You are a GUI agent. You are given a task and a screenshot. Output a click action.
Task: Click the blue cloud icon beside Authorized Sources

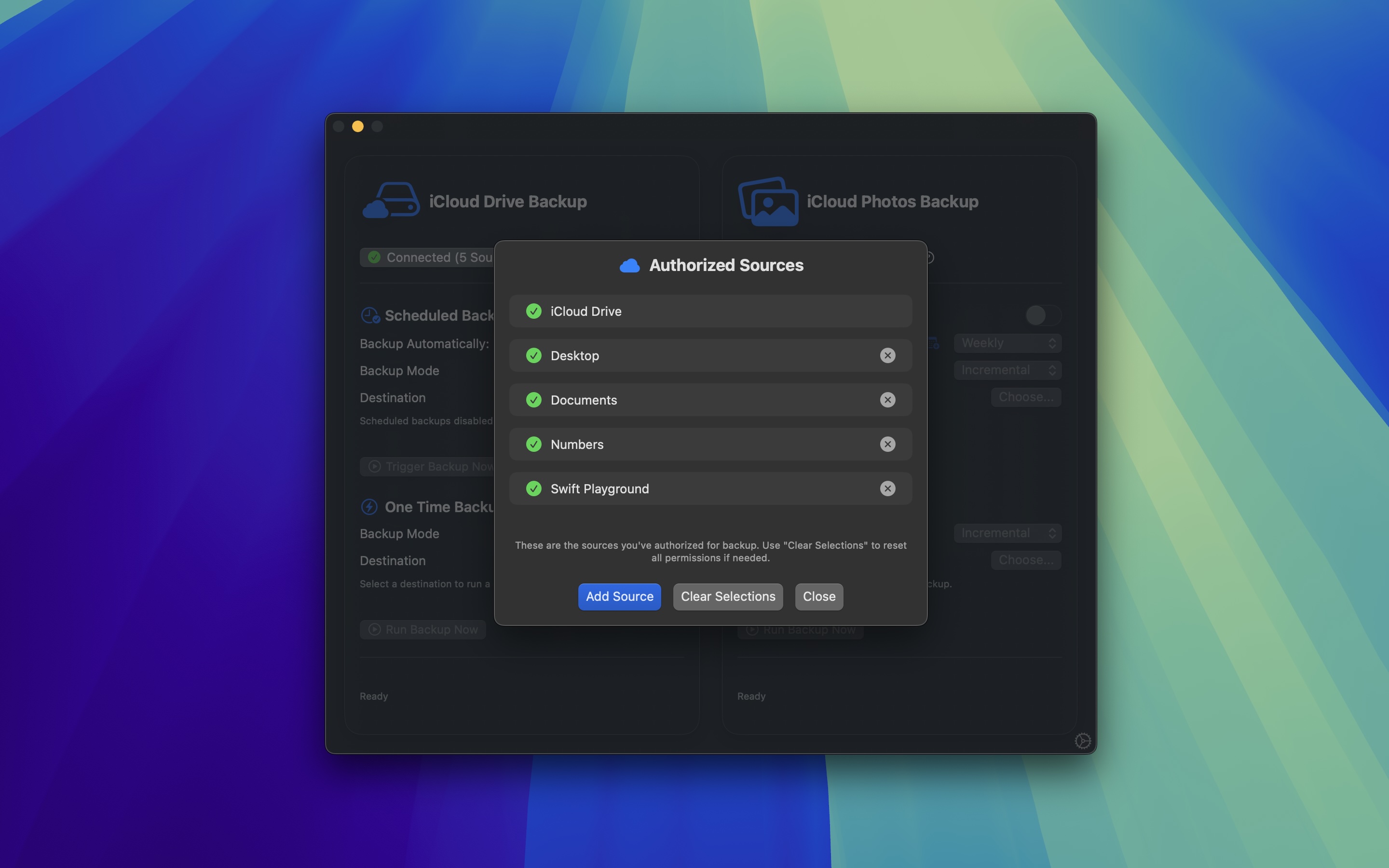point(630,265)
